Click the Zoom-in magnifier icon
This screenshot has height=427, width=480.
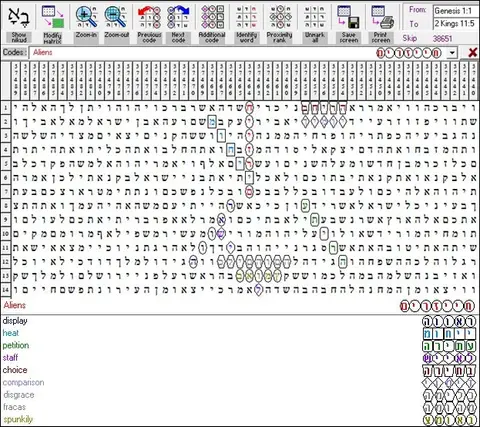tap(86, 17)
